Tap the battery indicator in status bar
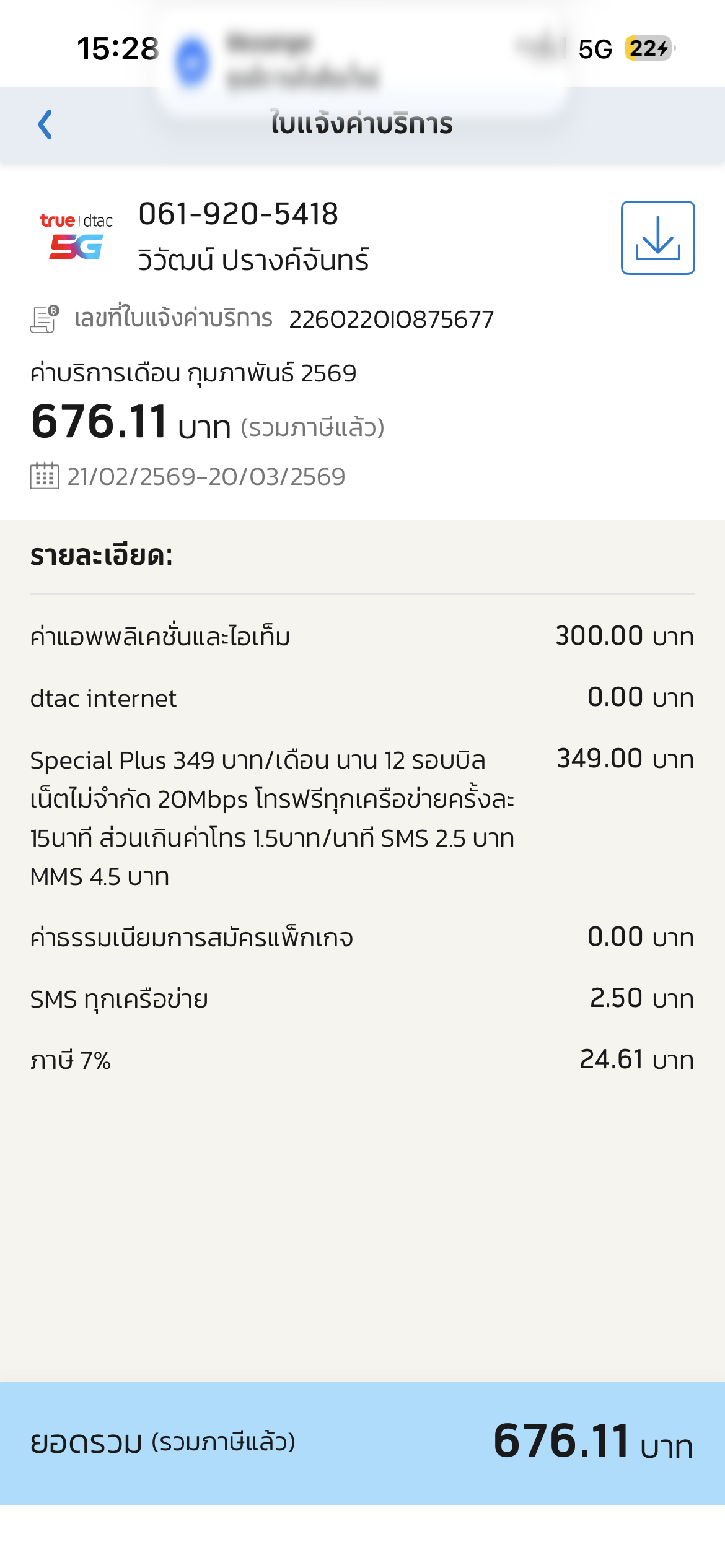The image size is (725, 1568). (x=649, y=48)
